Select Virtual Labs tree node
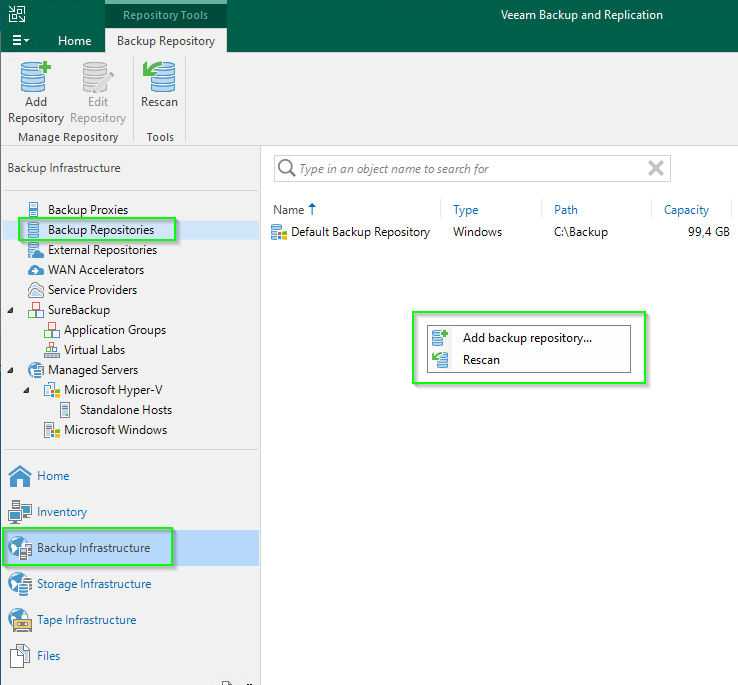Image resolution: width=738 pixels, height=685 pixels. tap(94, 350)
